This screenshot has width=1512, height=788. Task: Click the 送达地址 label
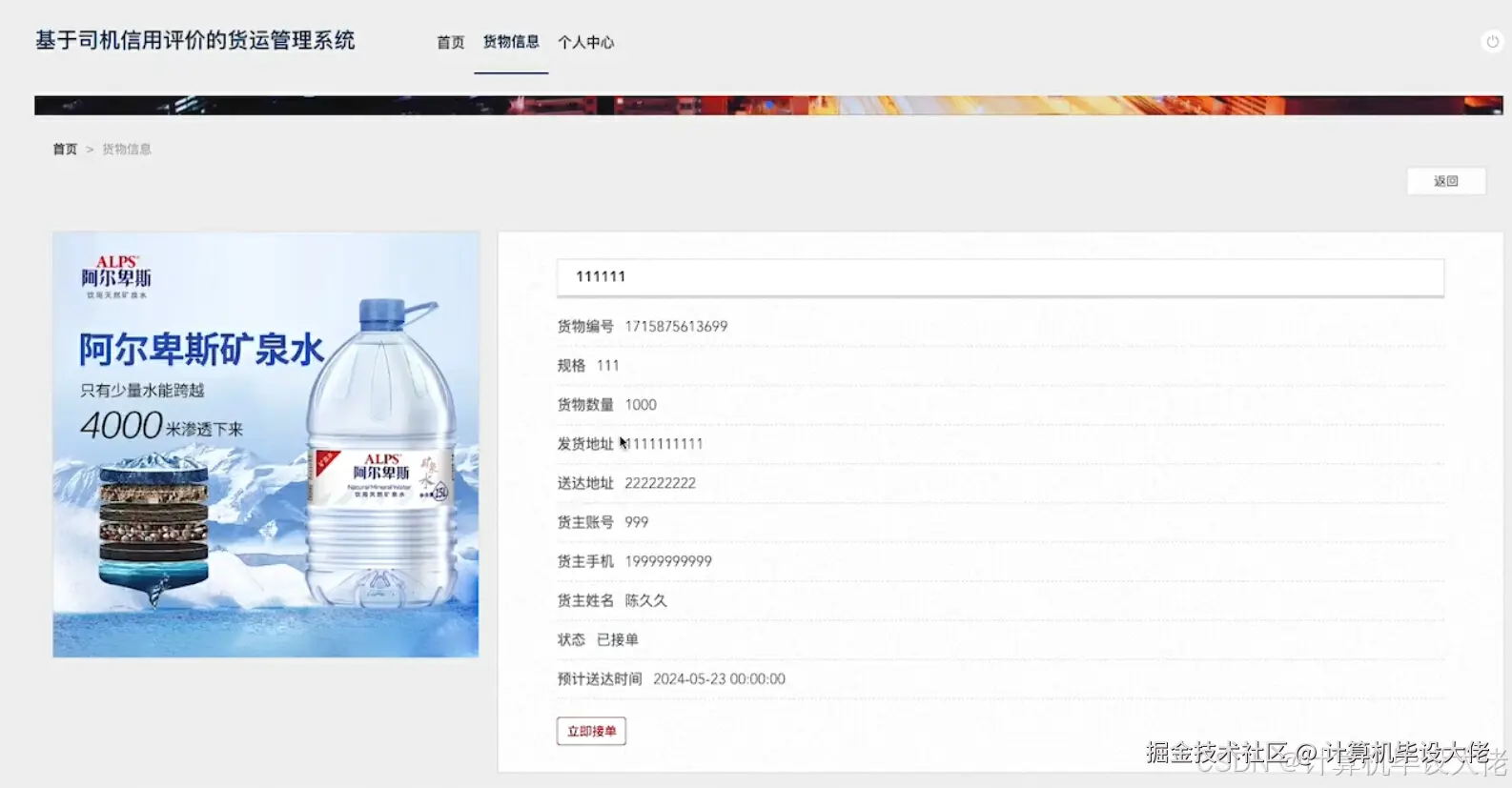[x=585, y=483]
